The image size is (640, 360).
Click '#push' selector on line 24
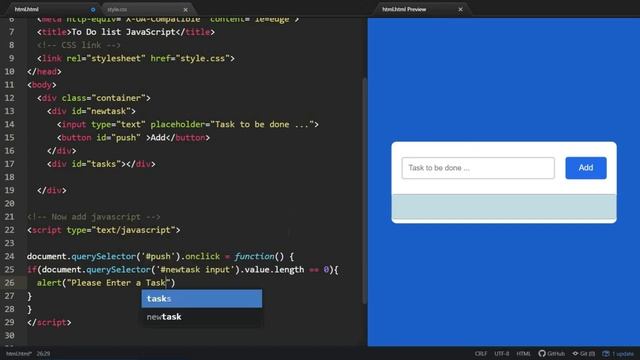158,256
